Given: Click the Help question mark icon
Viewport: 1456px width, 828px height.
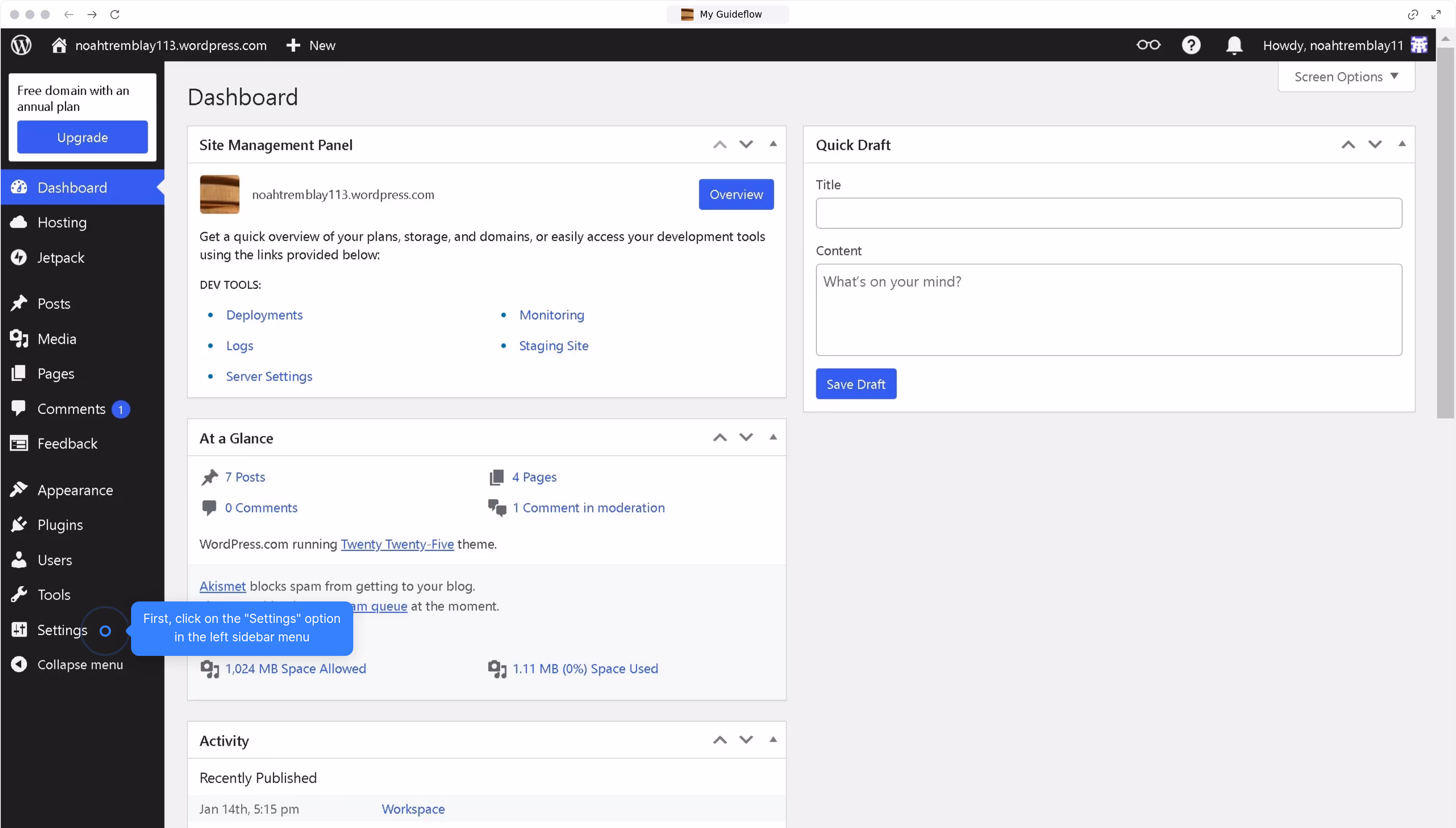Looking at the screenshot, I should pos(1191,45).
